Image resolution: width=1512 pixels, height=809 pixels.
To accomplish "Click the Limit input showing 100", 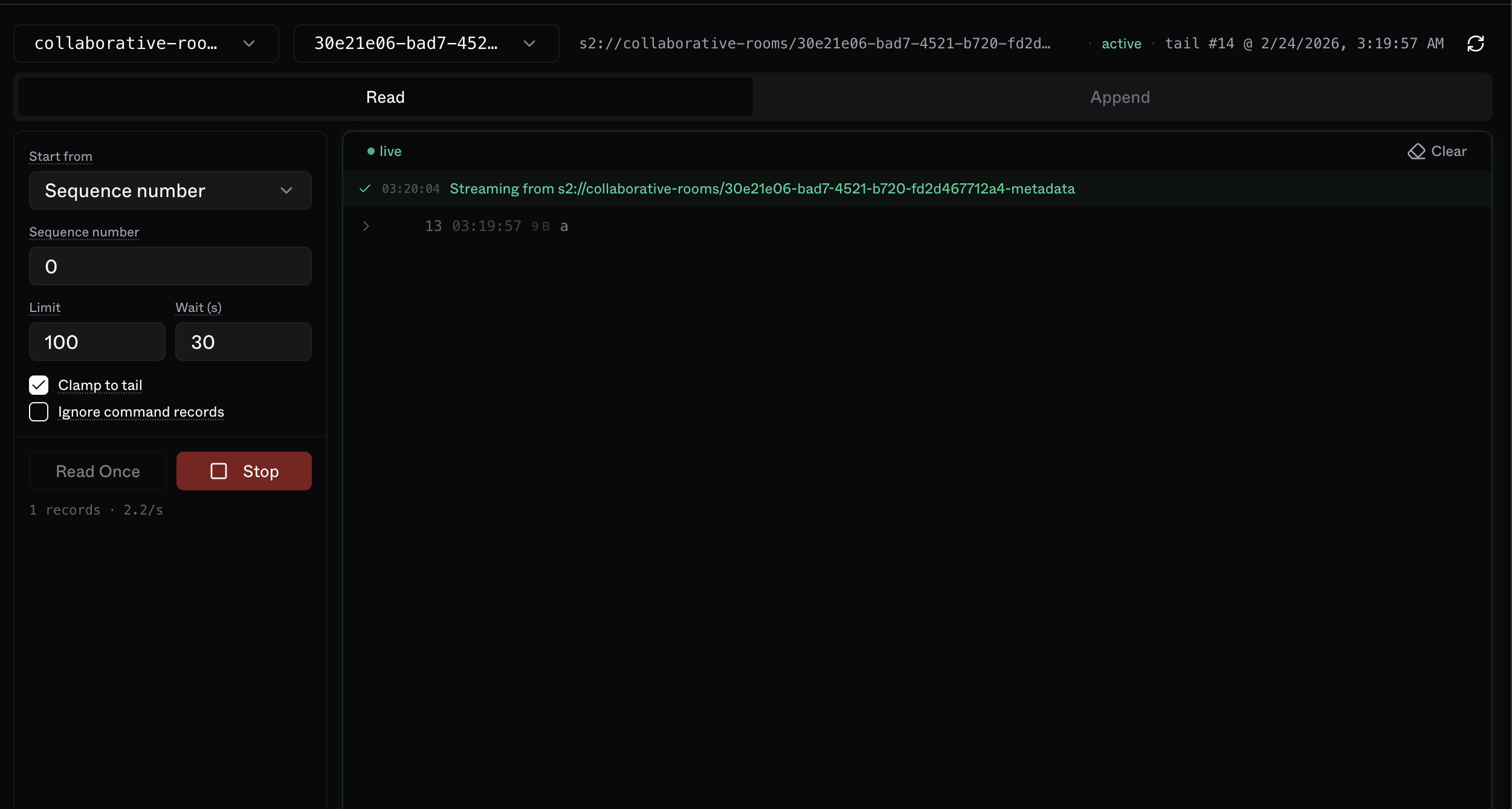I will pyautogui.click(x=97, y=342).
